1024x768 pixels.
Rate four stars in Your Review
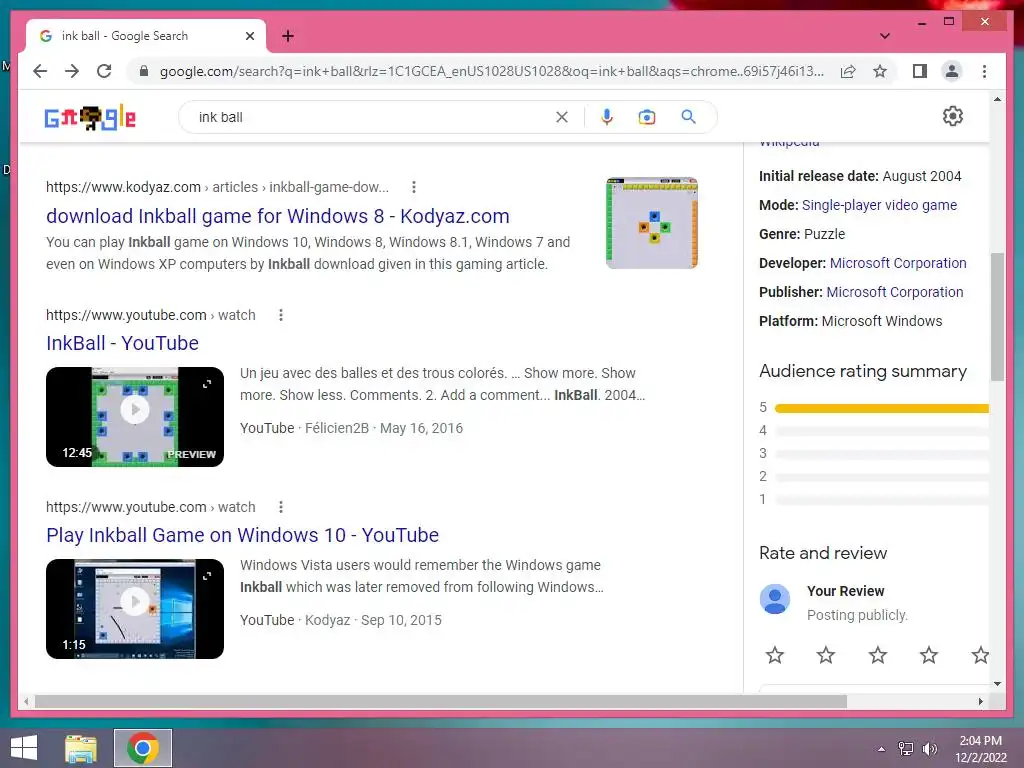[x=929, y=654]
